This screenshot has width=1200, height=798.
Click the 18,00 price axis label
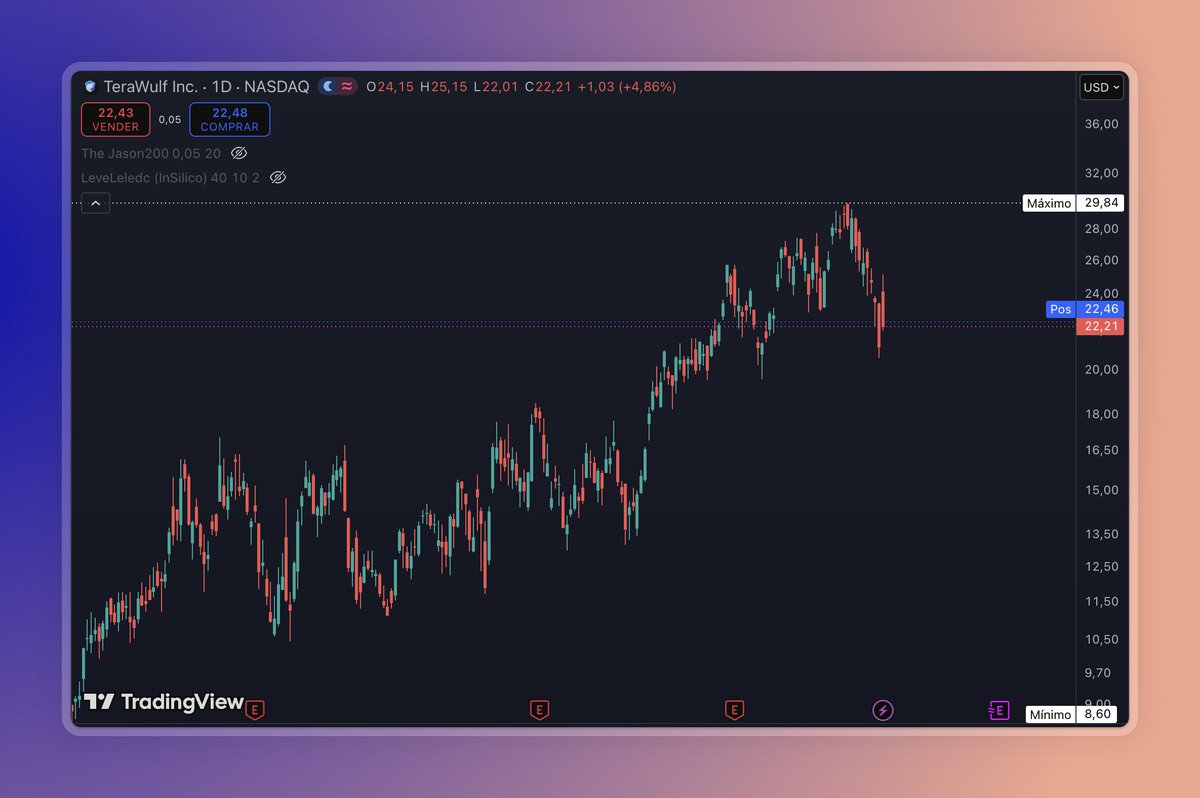coord(1102,414)
